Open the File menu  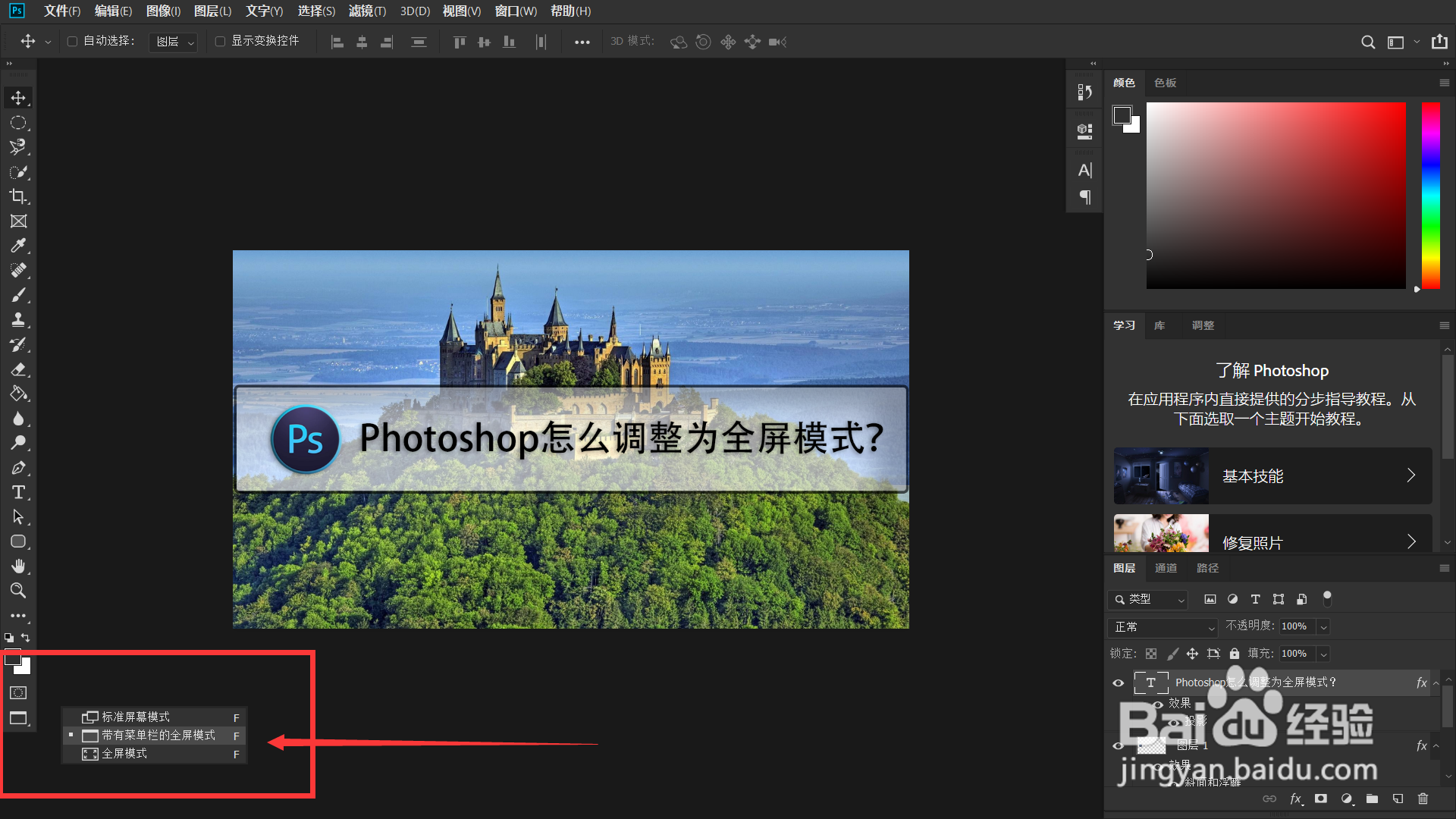[61, 11]
